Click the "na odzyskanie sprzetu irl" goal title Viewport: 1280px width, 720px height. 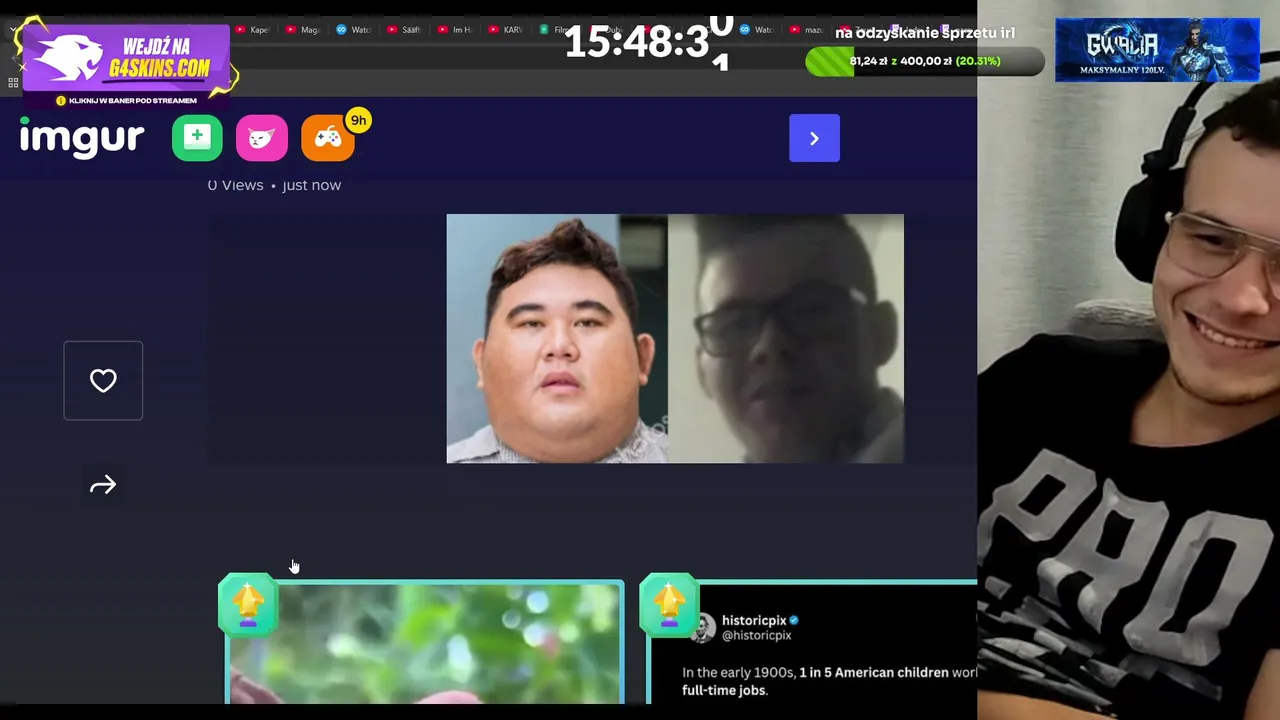coord(925,33)
